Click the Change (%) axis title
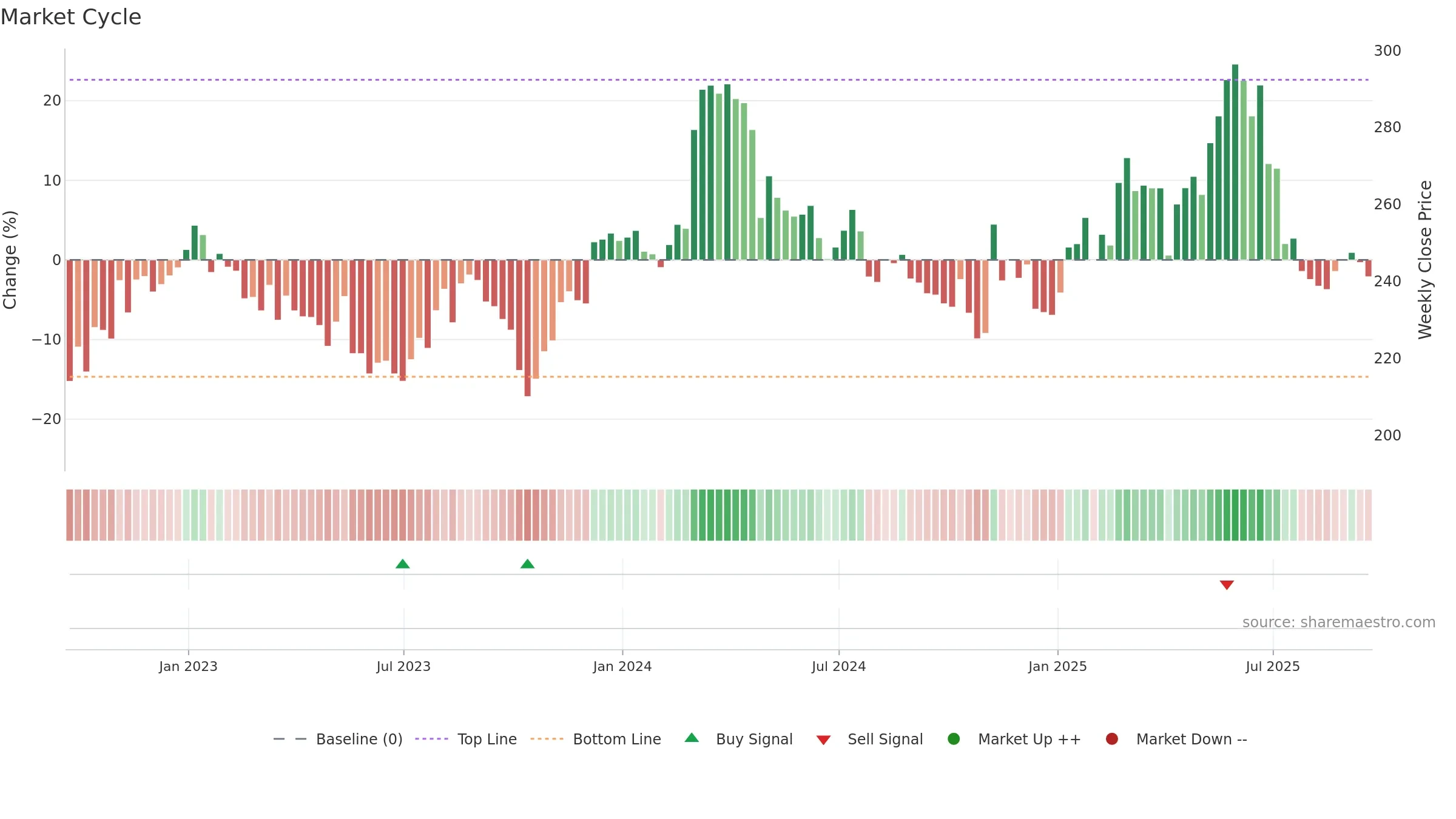This screenshot has height=819, width=1456. click(x=10, y=260)
